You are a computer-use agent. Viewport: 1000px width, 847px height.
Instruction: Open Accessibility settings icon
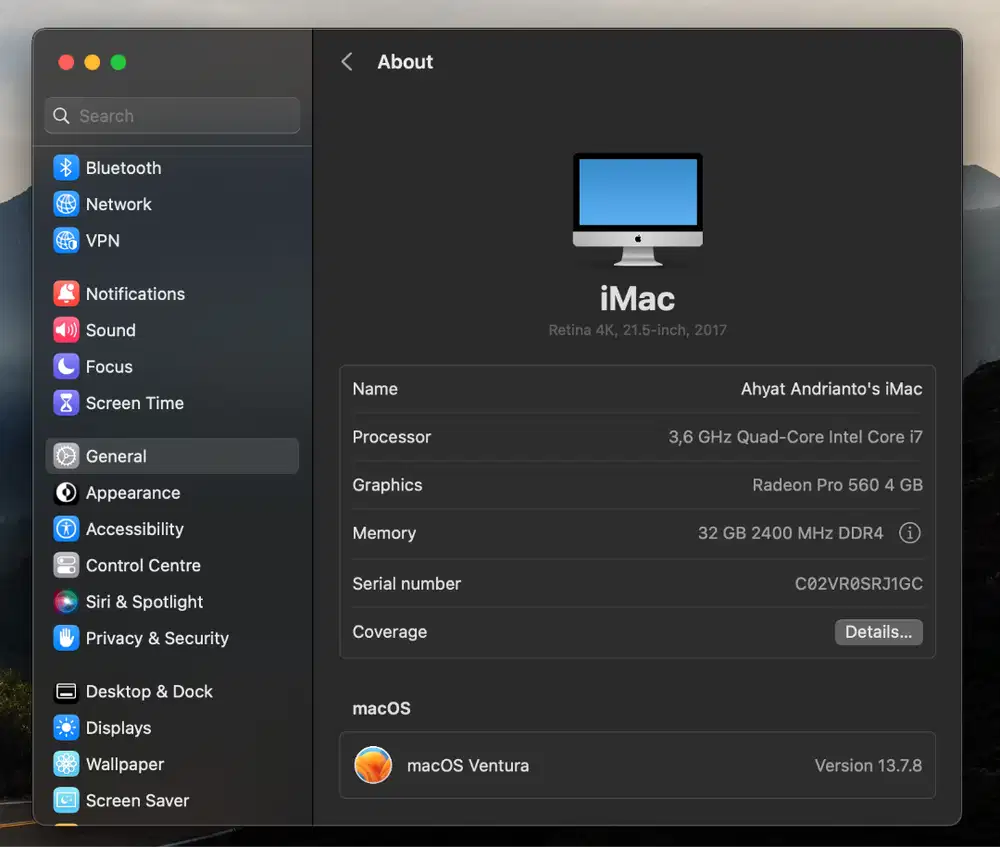[x=66, y=529]
